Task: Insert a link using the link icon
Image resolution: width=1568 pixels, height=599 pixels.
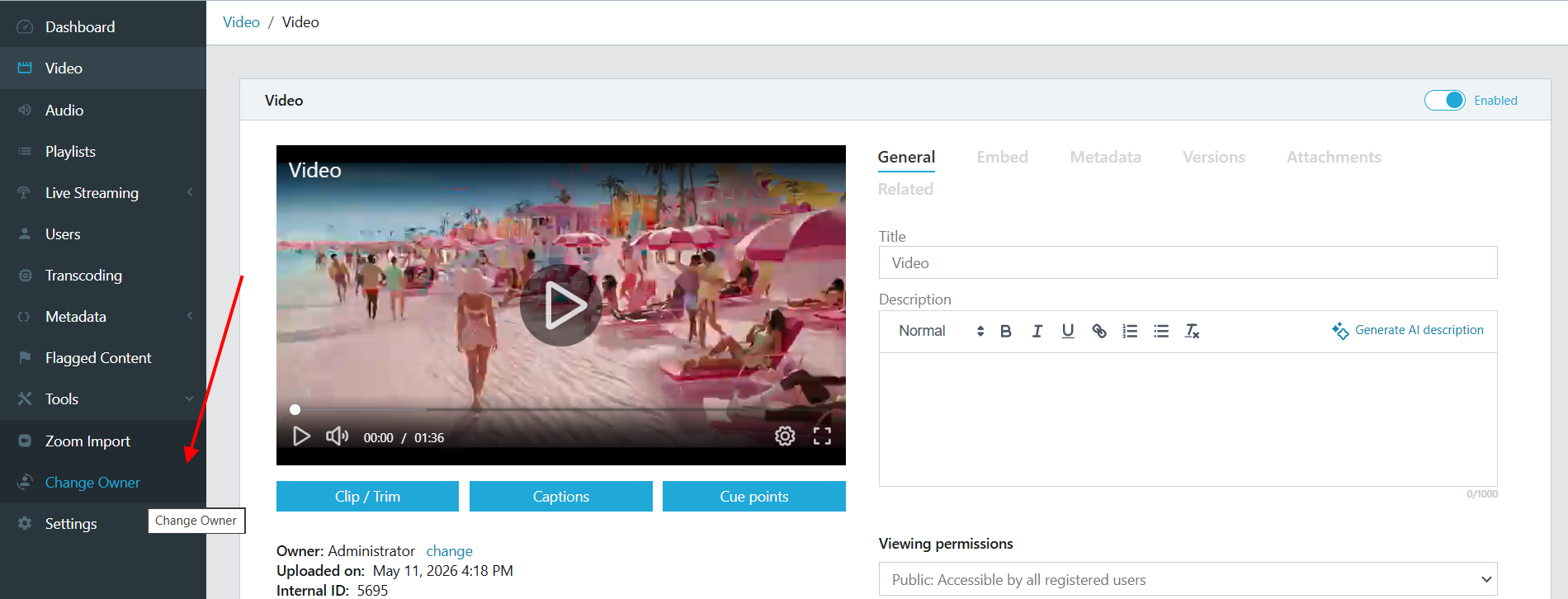Action: 1099,331
